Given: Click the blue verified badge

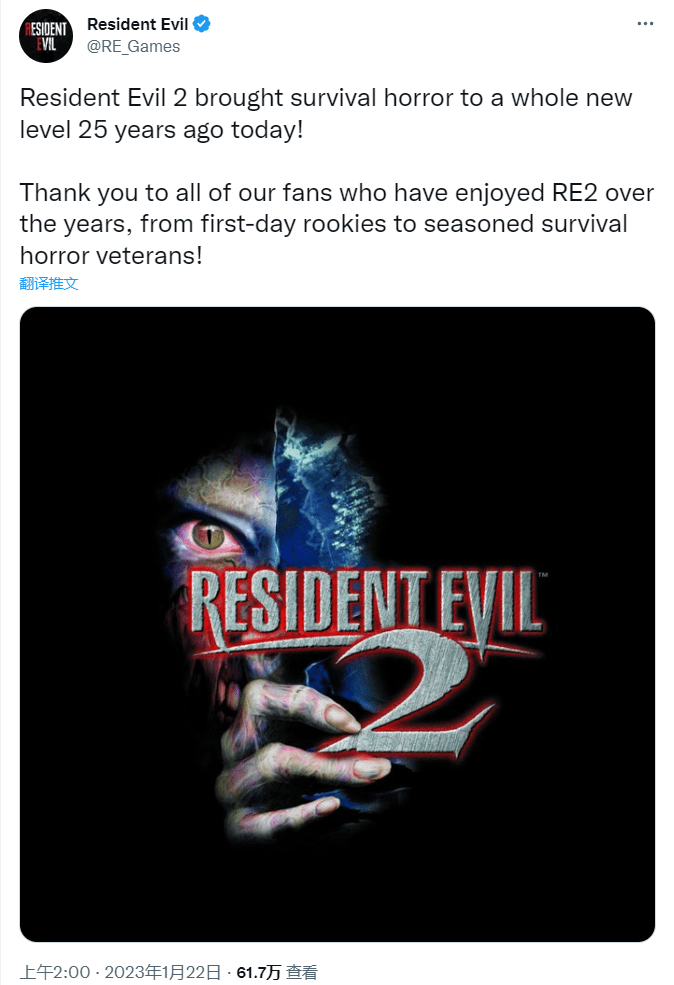Looking at the screenshot, I should 202,24.
